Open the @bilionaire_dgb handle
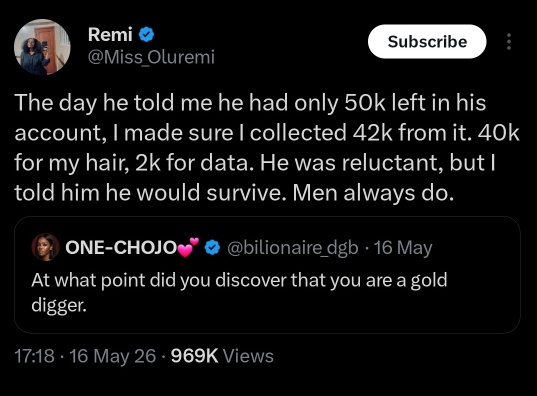Screen dimensions: 537x396 coord(293,248)
